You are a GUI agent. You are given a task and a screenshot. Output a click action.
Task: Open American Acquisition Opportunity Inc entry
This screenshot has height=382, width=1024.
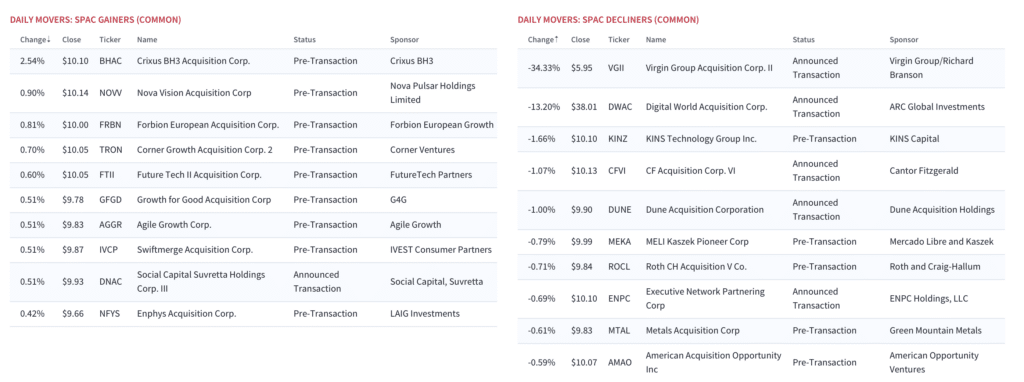point(713,362)
